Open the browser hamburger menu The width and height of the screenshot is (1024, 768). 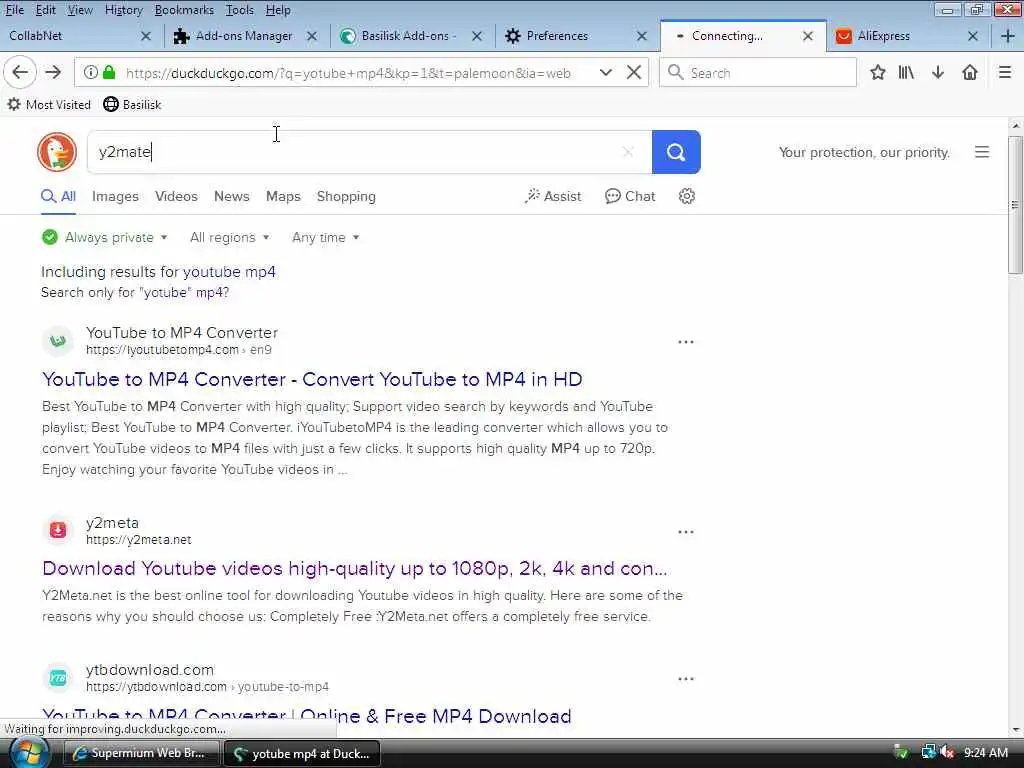click(1005, 72)
